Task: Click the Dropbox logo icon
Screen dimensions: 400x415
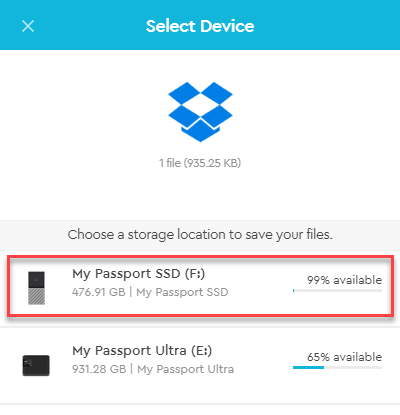Action: point(200,112)
